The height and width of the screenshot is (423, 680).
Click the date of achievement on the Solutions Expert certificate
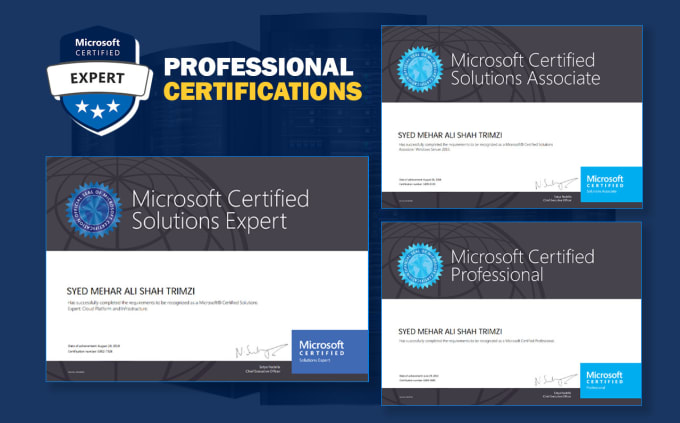(x=94, y=346)
